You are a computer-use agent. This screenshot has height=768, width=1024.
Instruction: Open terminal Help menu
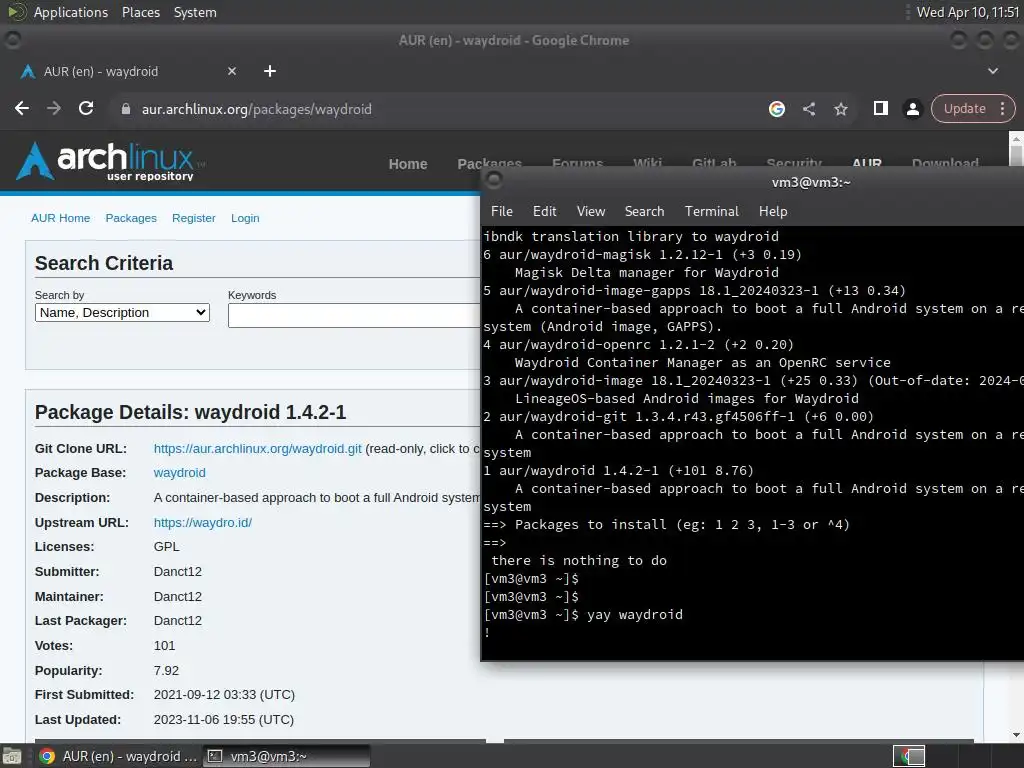pos(773,212)
